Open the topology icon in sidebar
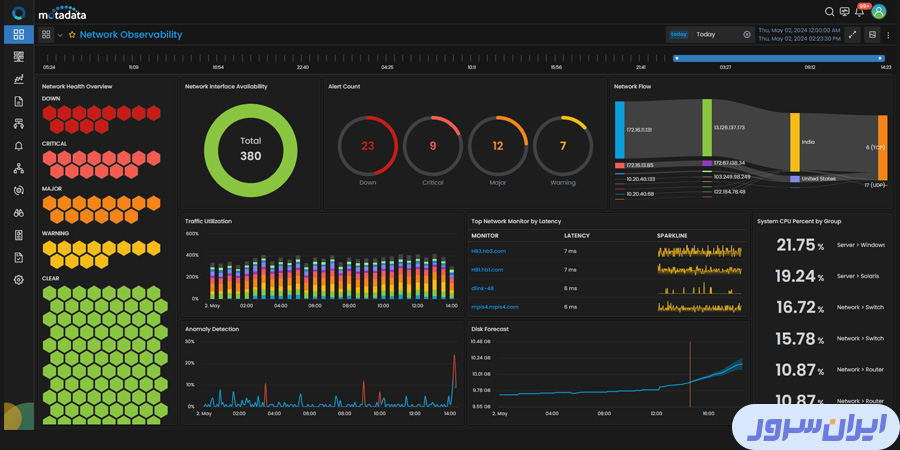This screenshot has height=450, width=900. click(18, 168)
